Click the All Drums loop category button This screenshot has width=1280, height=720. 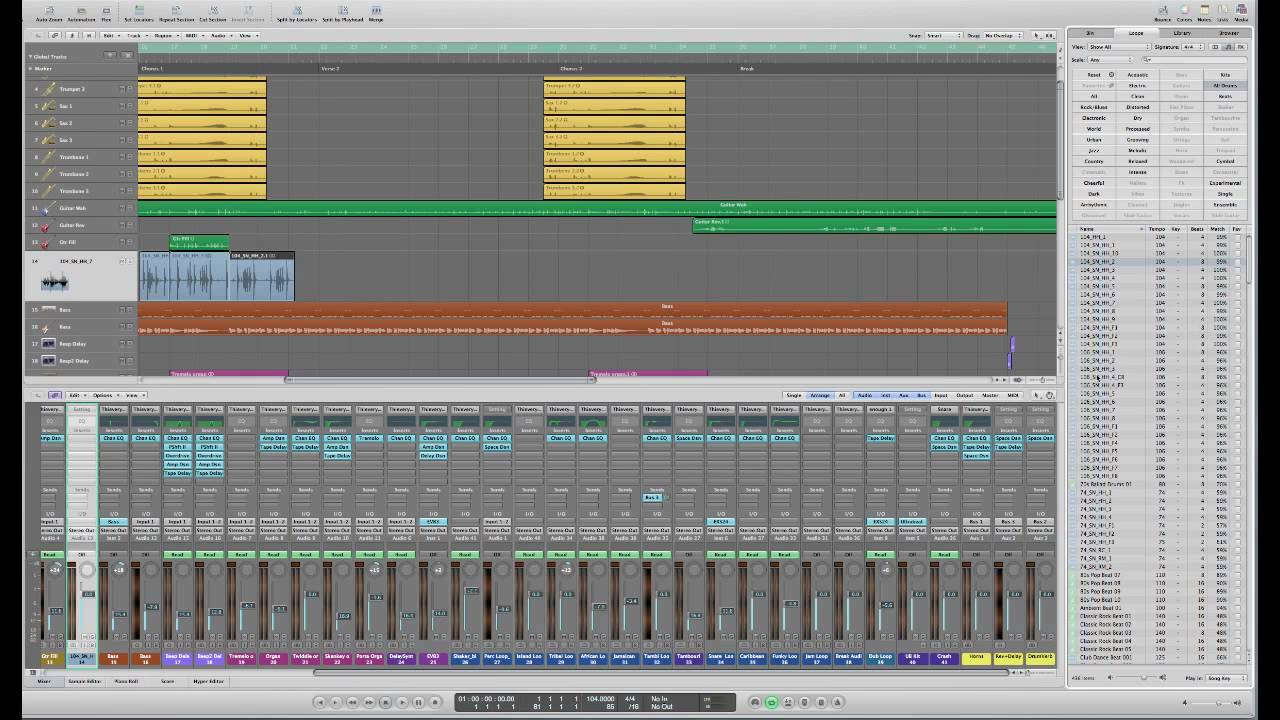click(x=1226, y=85)
